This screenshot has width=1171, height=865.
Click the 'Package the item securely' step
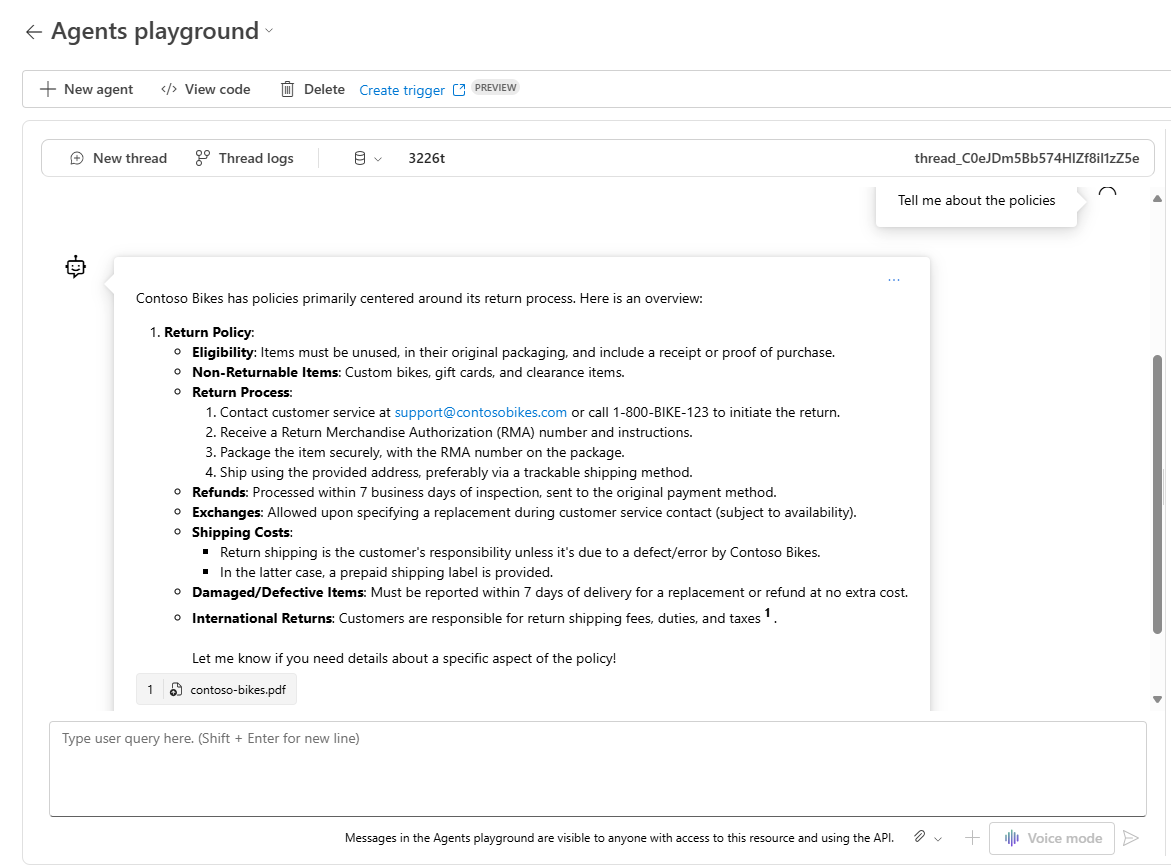(x=422, y=453)
